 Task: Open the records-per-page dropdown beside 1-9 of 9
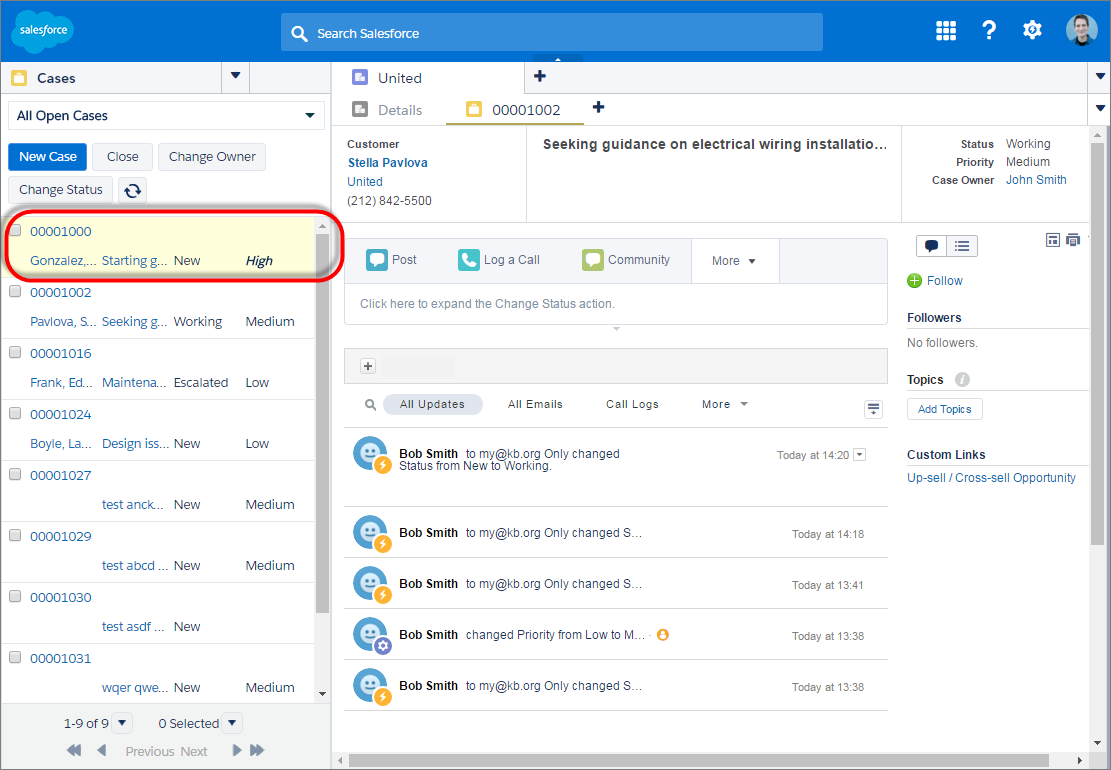[x=123, y=723]
